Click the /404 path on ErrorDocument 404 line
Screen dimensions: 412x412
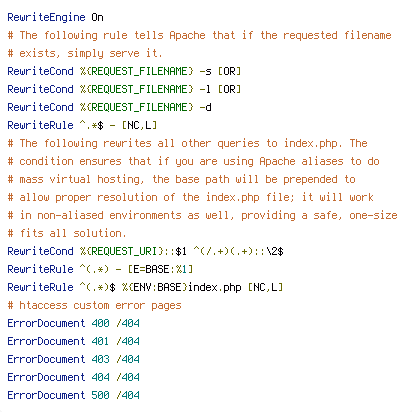tap(128, 377)
